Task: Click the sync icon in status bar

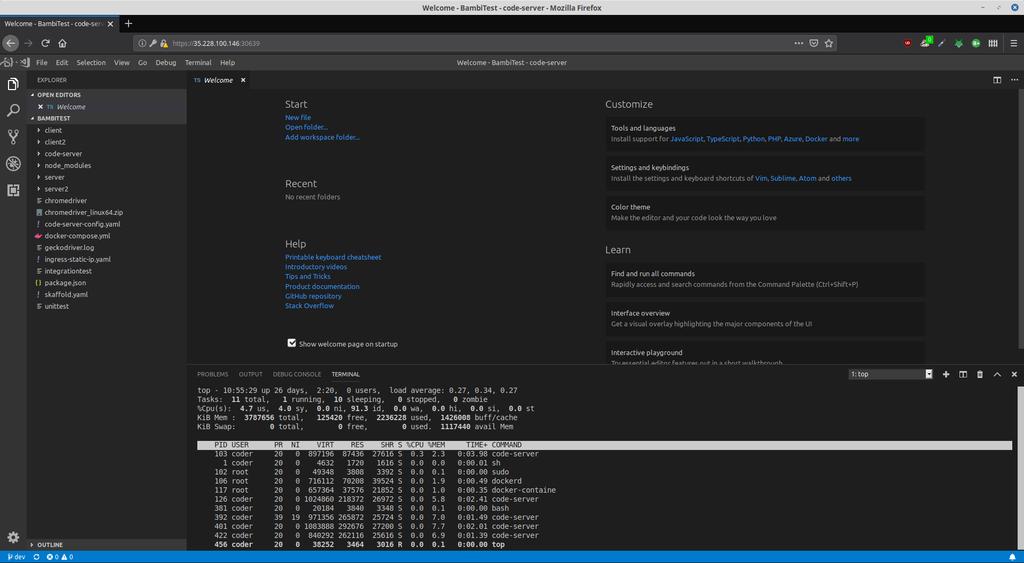Action: click(x=37, y=557)
